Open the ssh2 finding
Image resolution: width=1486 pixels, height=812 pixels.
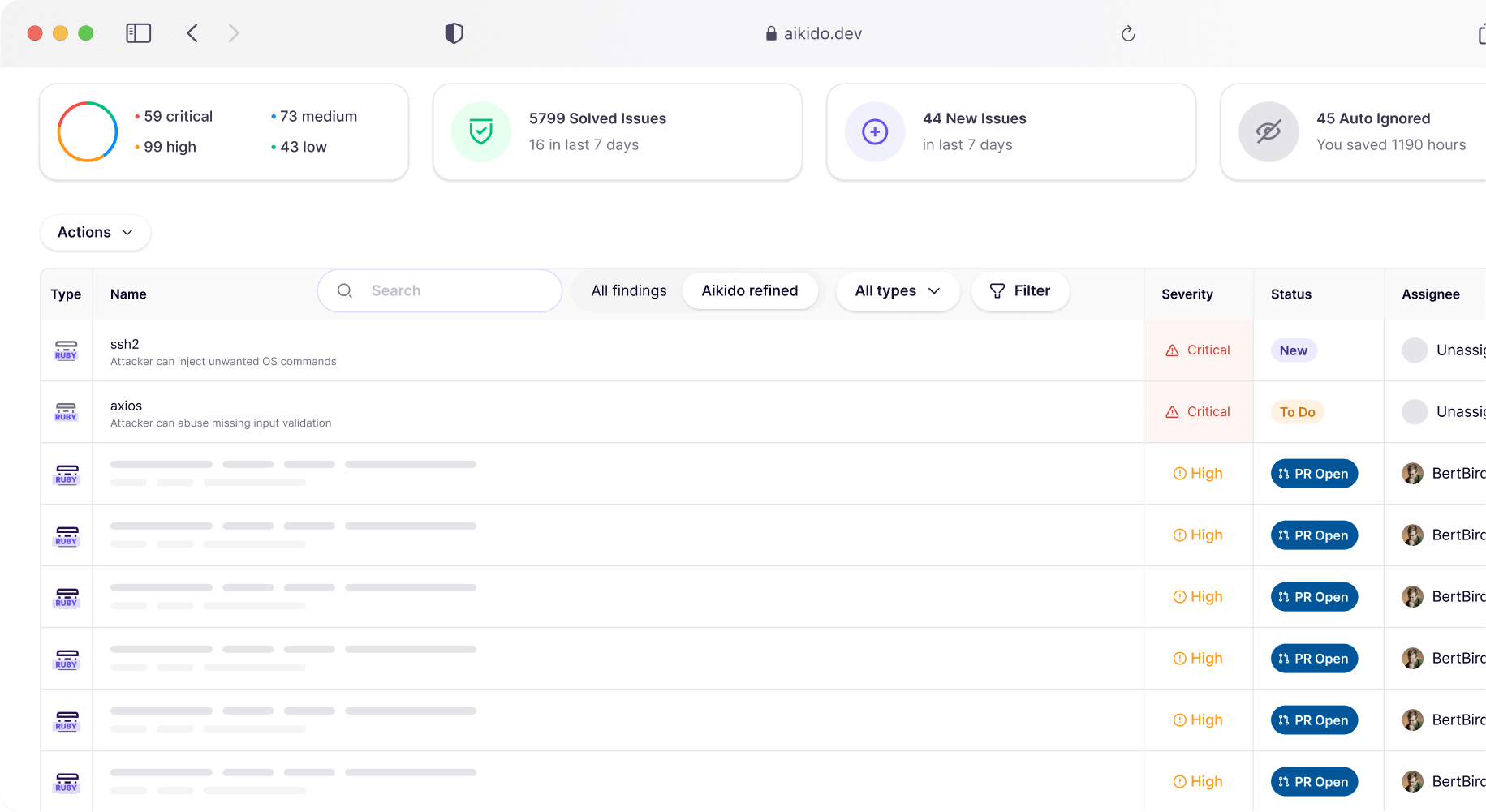125,344
